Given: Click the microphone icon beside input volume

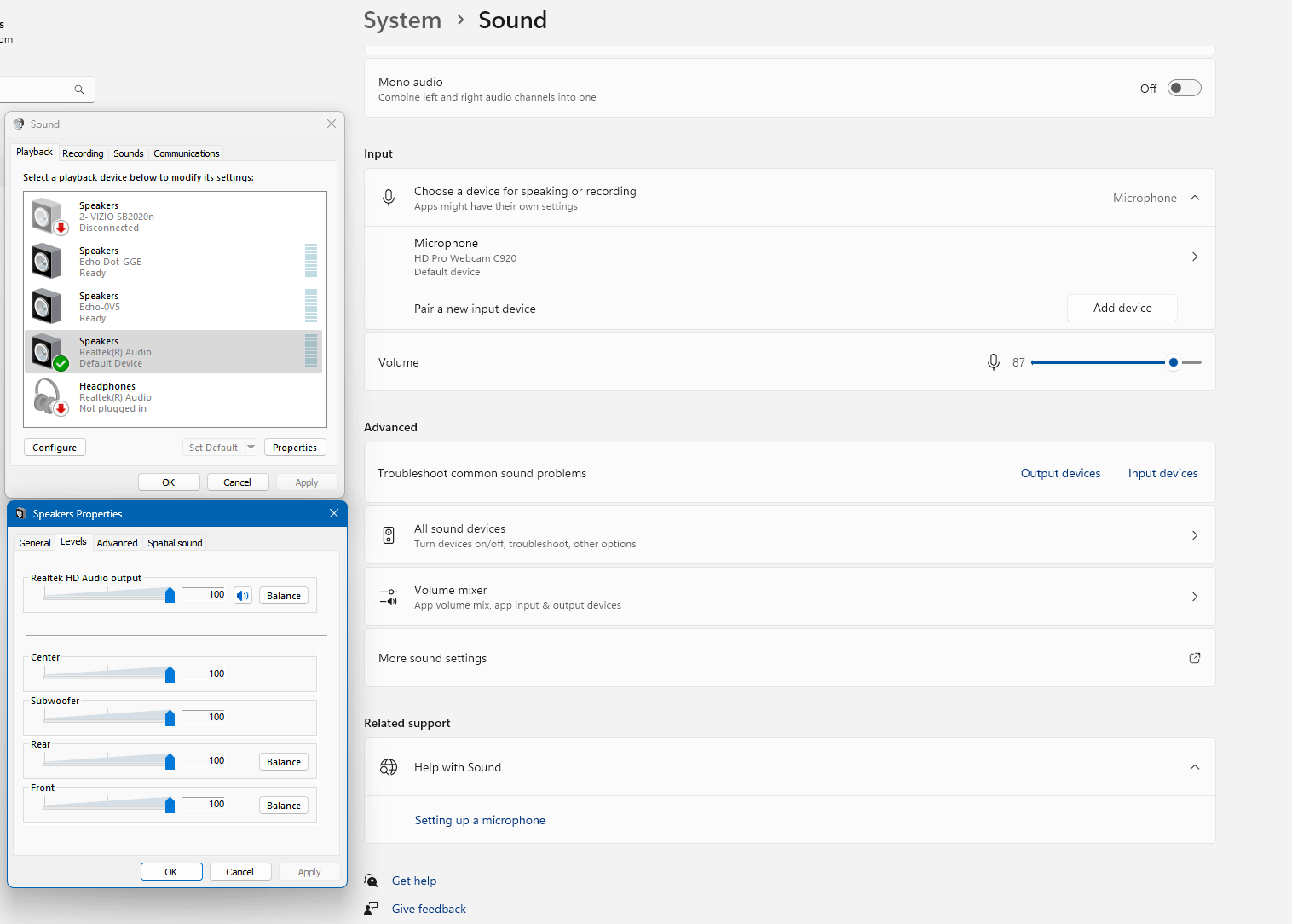Looking at the screenshot, I should pyautogui.click(x=993, y=362).
